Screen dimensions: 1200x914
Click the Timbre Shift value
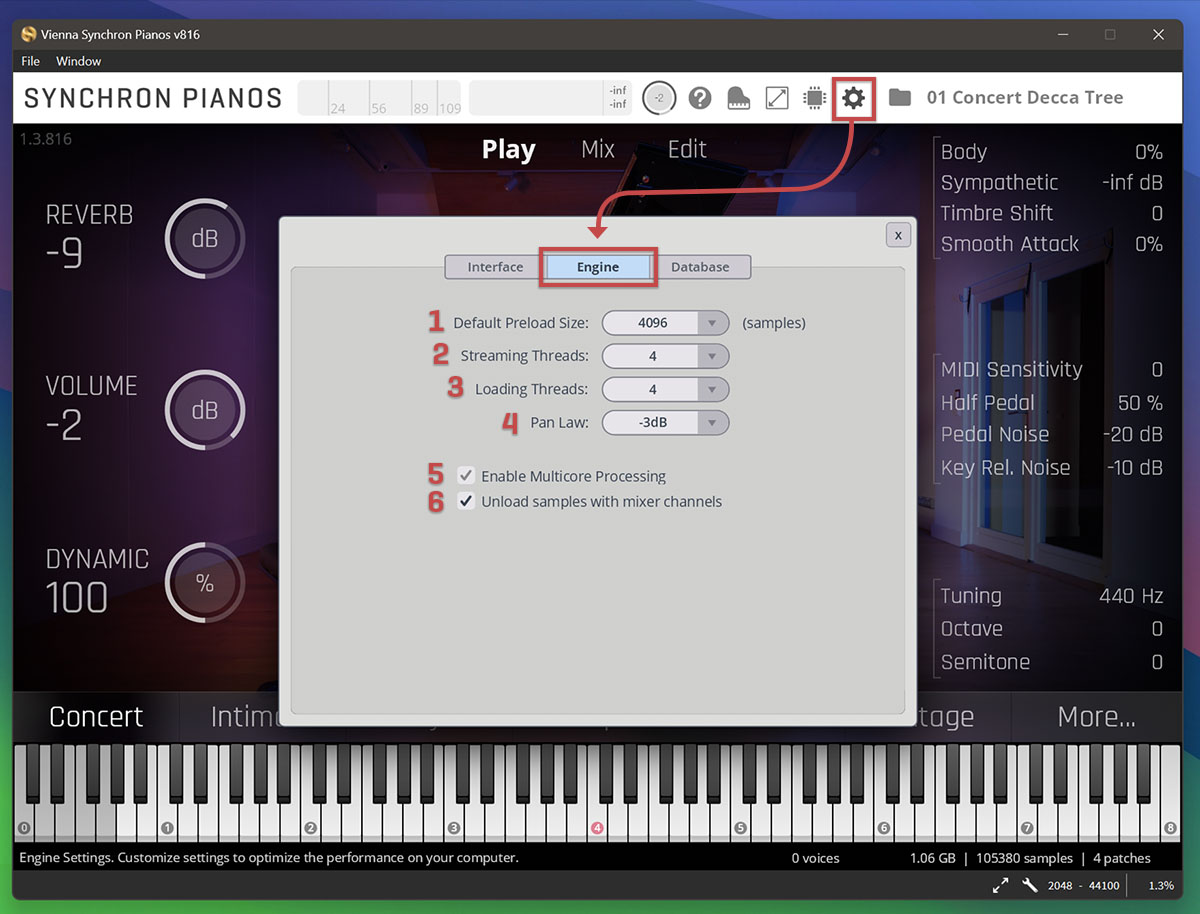click(1157, 213)
